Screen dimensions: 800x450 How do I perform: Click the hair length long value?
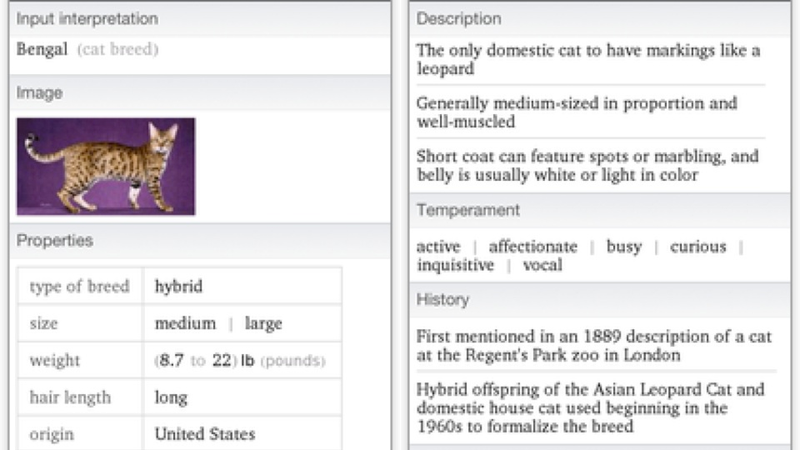coord(171,397)
